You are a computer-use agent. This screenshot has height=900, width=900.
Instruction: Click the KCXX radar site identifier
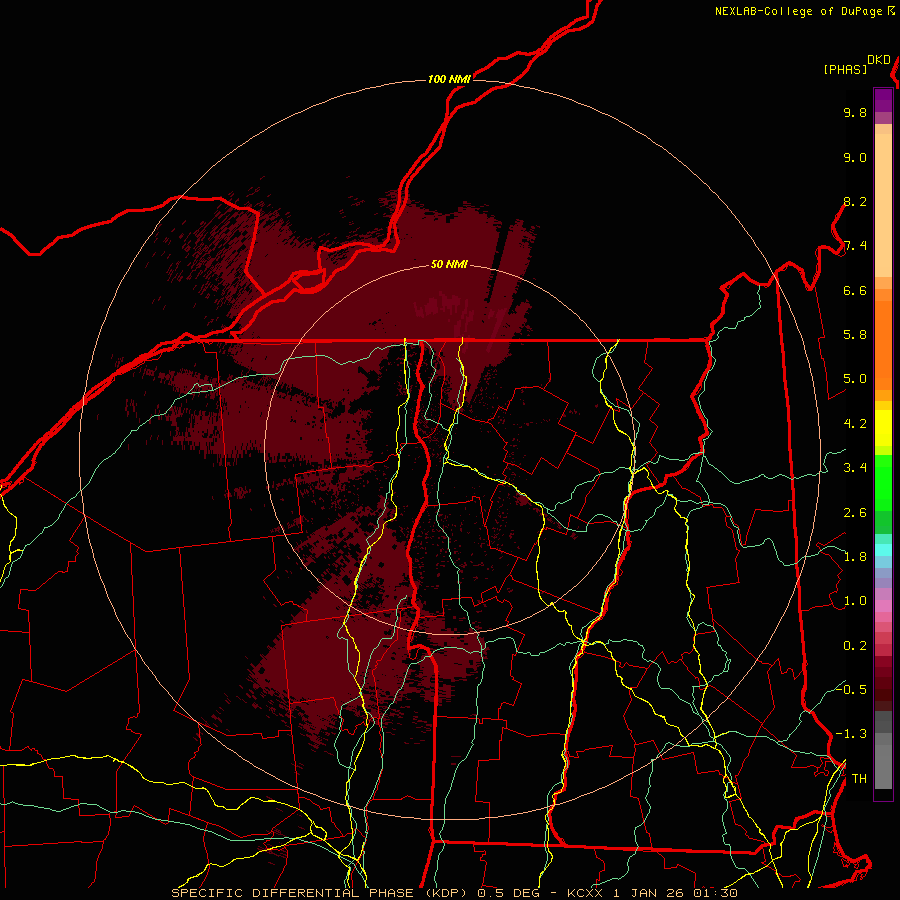(587, 893)
